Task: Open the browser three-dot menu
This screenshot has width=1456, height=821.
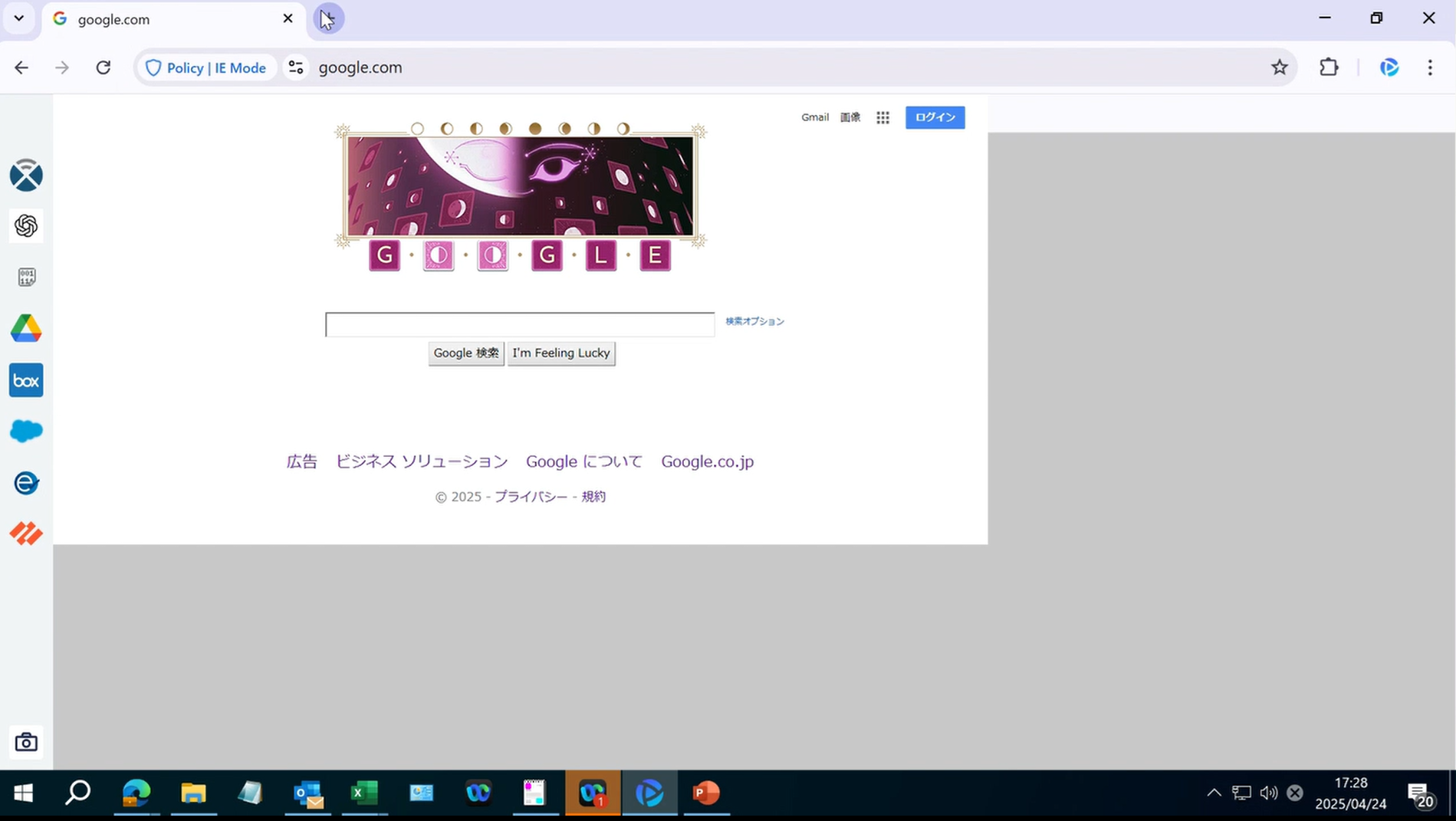Action: pyautogui.click(x=1430, y=67)
